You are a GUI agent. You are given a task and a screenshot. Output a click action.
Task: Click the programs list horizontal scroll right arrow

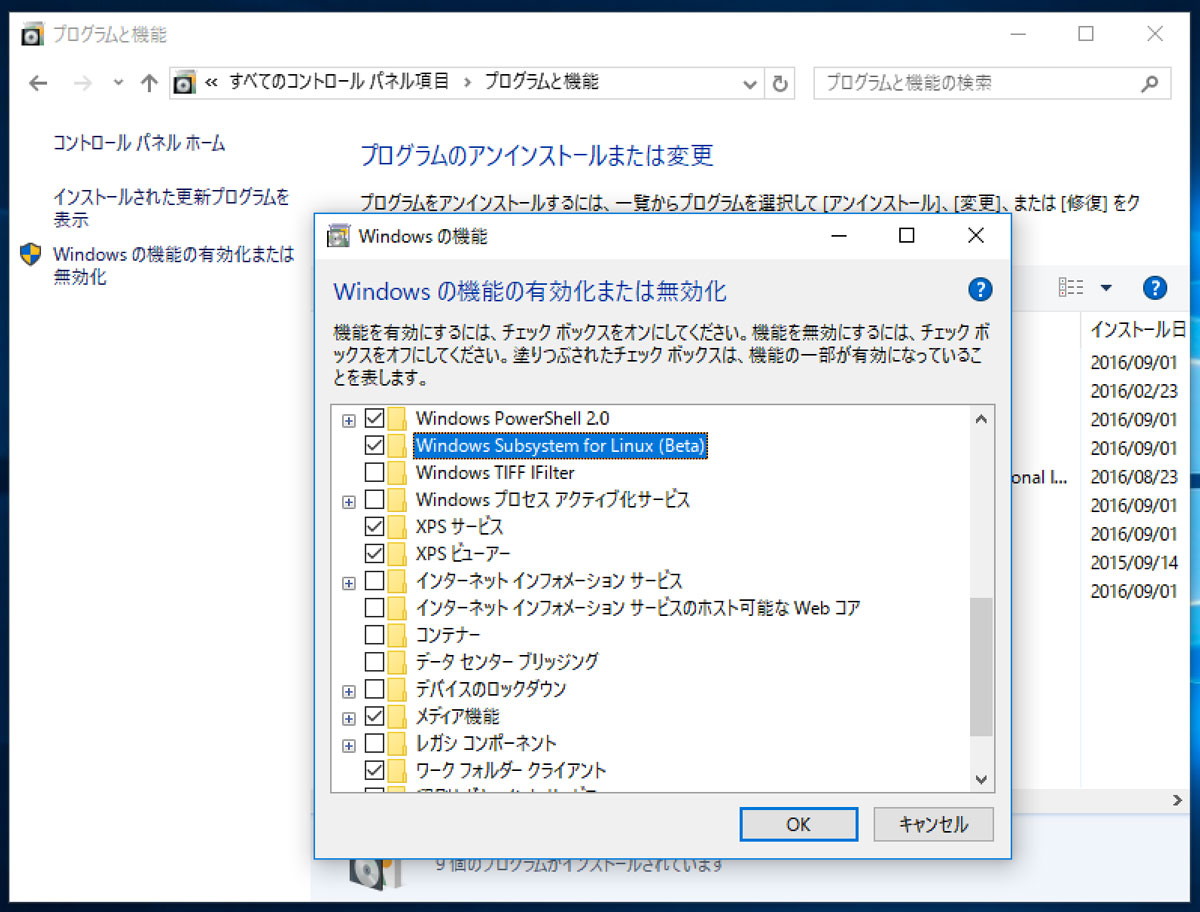[1178, 801]
